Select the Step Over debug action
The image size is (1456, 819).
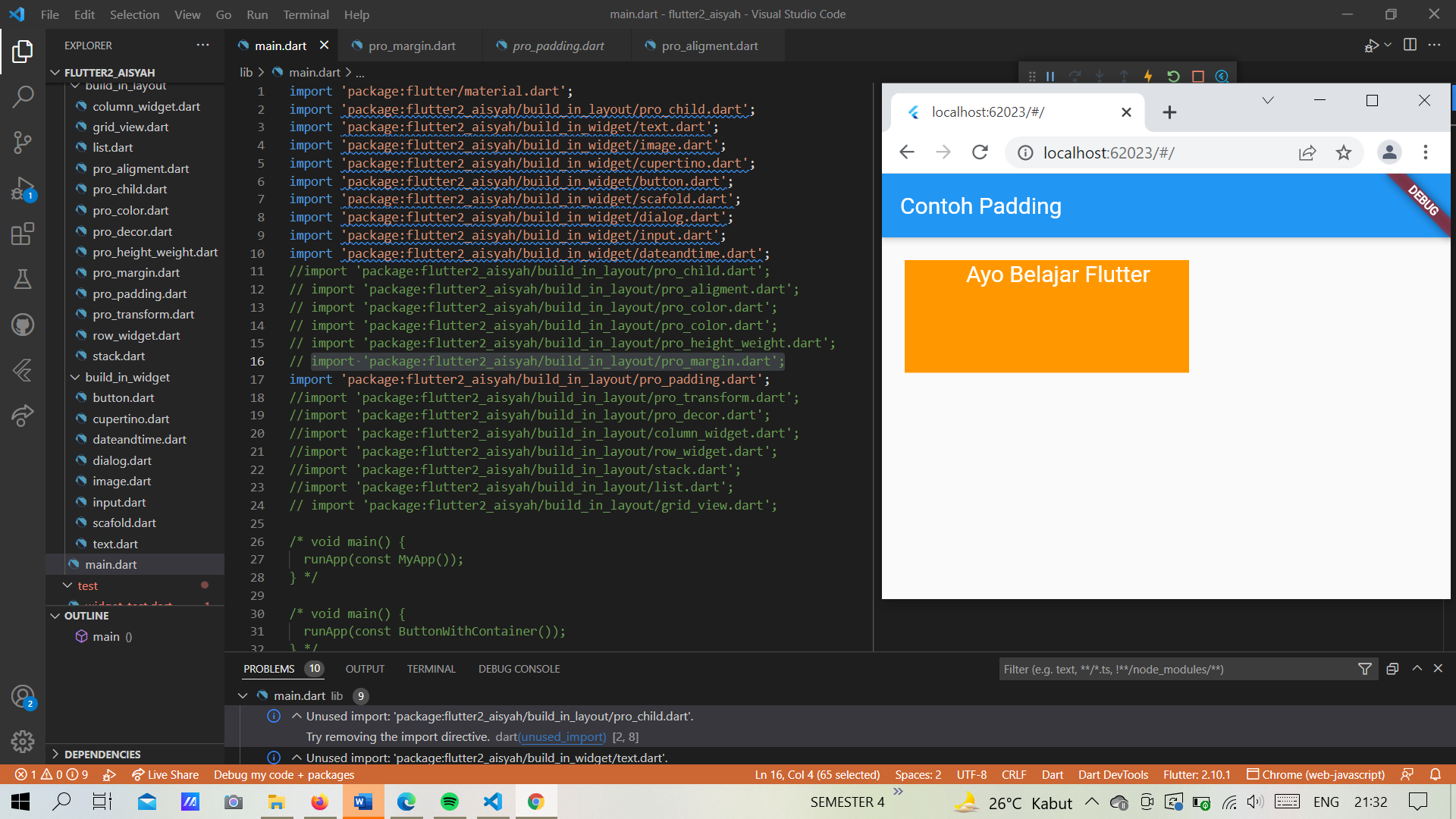coord(1075,77)
